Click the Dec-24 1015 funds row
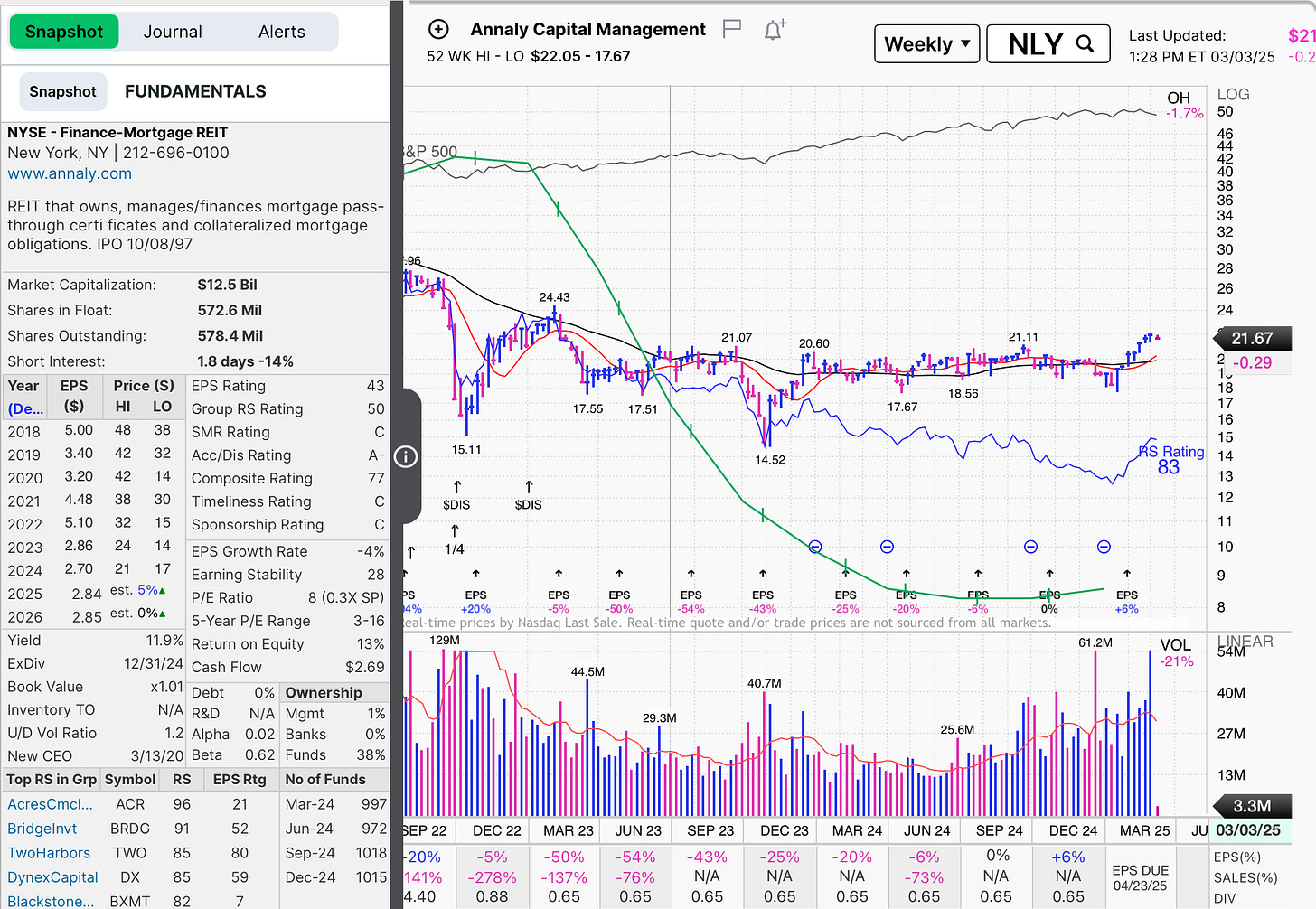The height and width of the screenshot is (909, 1316). coord(335,876)
